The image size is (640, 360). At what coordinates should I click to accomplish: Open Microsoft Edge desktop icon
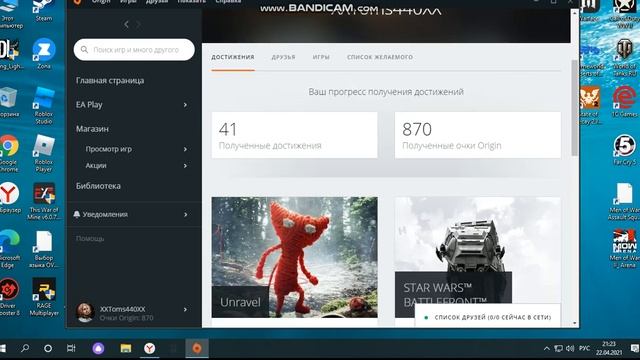(x=10, y=249)
